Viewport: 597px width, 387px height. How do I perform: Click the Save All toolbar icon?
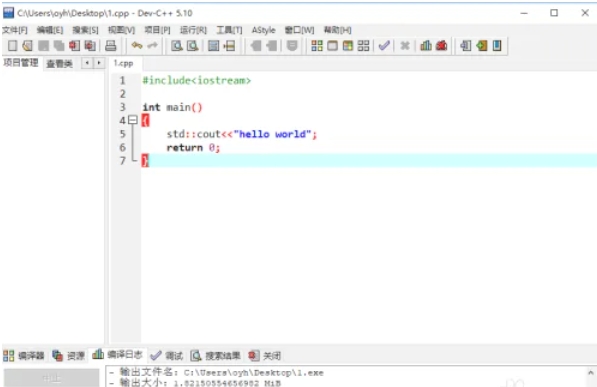click(x=59, y=46)
